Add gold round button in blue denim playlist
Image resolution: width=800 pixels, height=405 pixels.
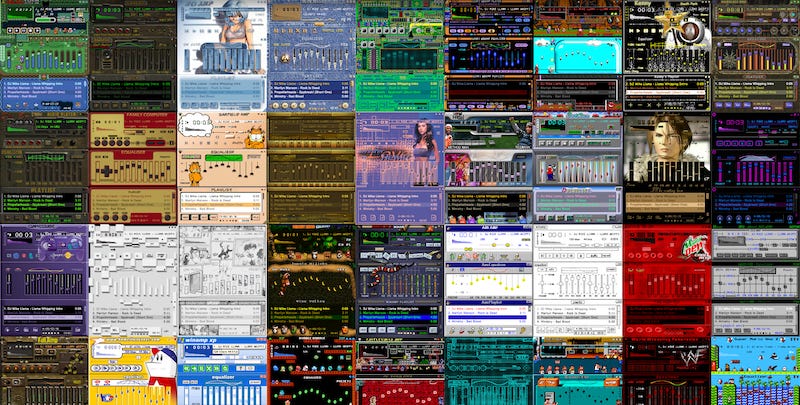click(x=276, y=105)
